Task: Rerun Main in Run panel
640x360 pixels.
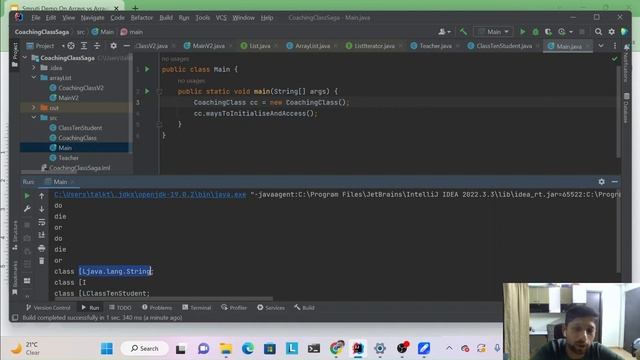Action: click(27, 196)
